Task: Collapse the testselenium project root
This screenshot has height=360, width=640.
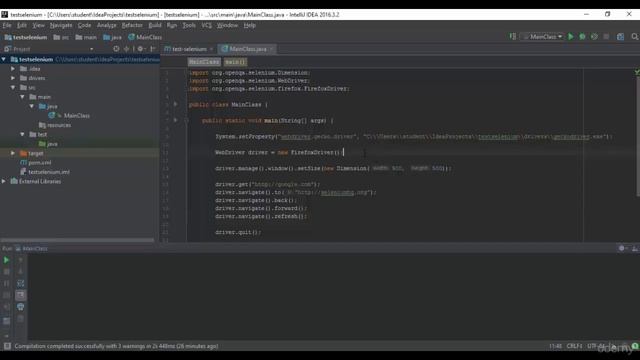Action: 4,60
